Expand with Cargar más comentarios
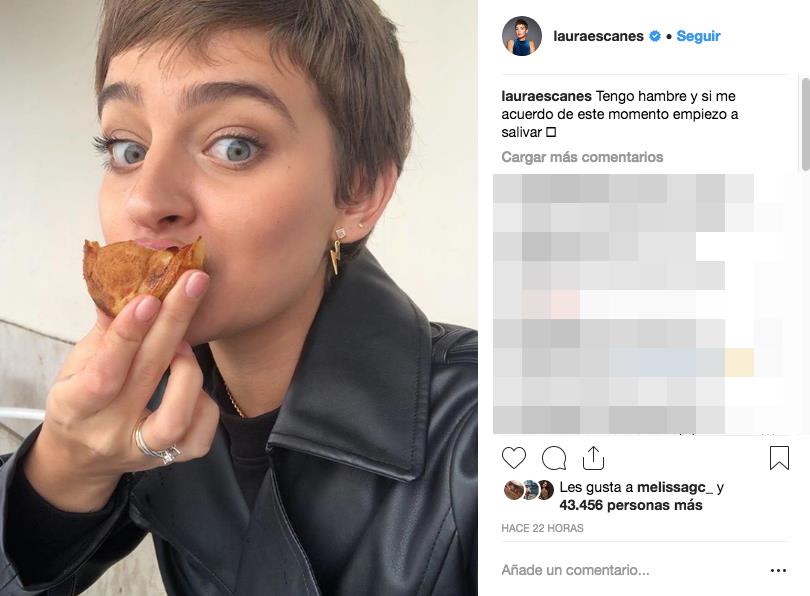 pyautogui.click(x=582, y=157)
